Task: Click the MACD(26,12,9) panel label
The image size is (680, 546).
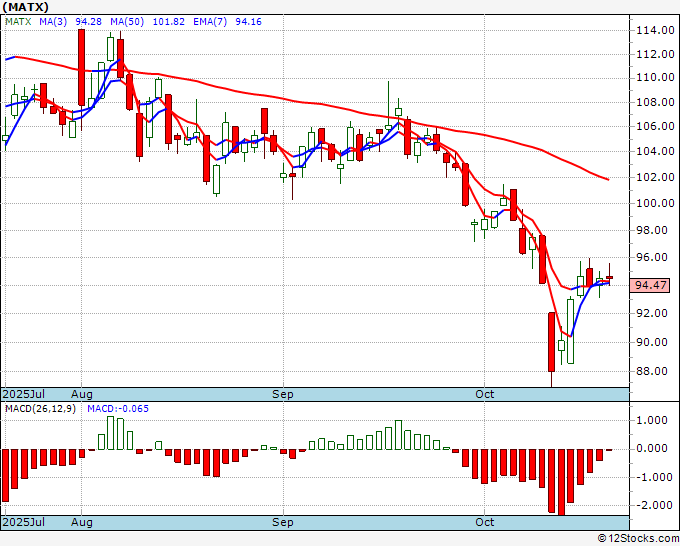Action: [x=40, y=409]
